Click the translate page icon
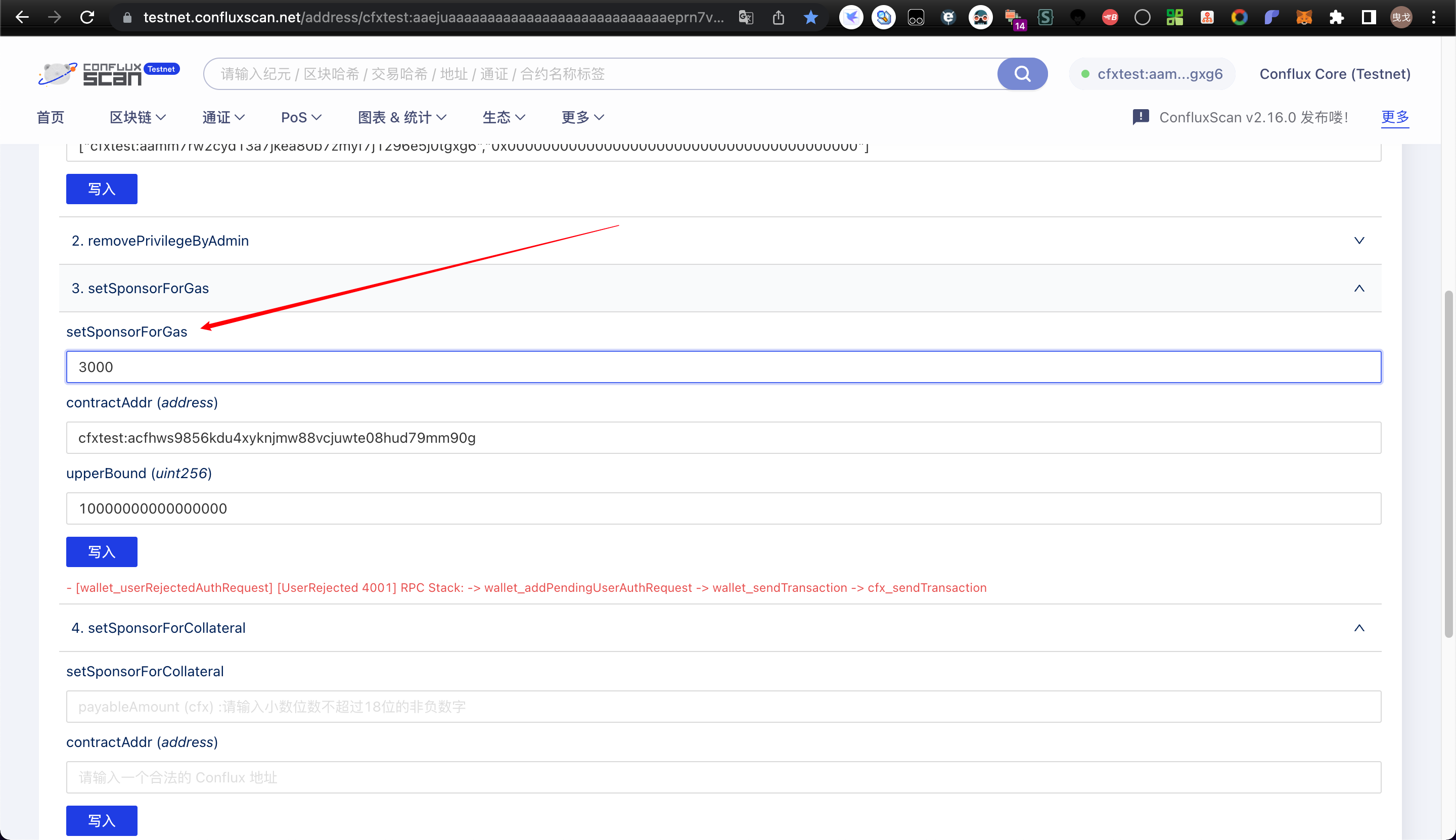This screenshot has width=1456, height=840. click(746, 17)
